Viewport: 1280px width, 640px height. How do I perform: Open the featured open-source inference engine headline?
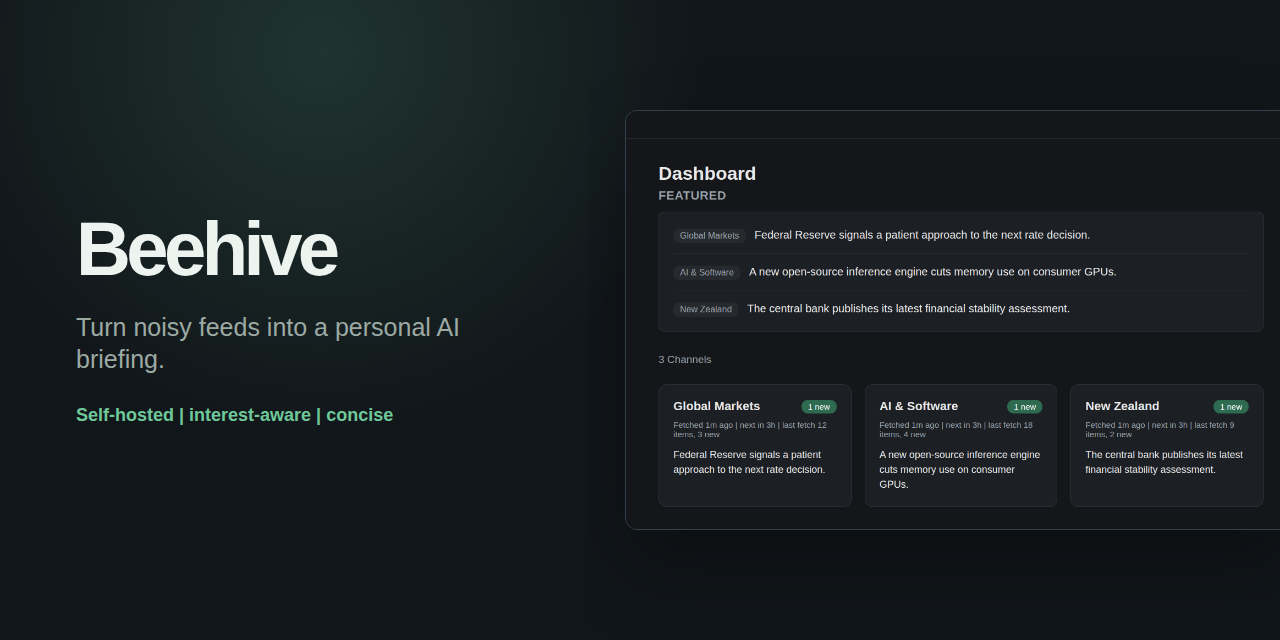(933, 271)
